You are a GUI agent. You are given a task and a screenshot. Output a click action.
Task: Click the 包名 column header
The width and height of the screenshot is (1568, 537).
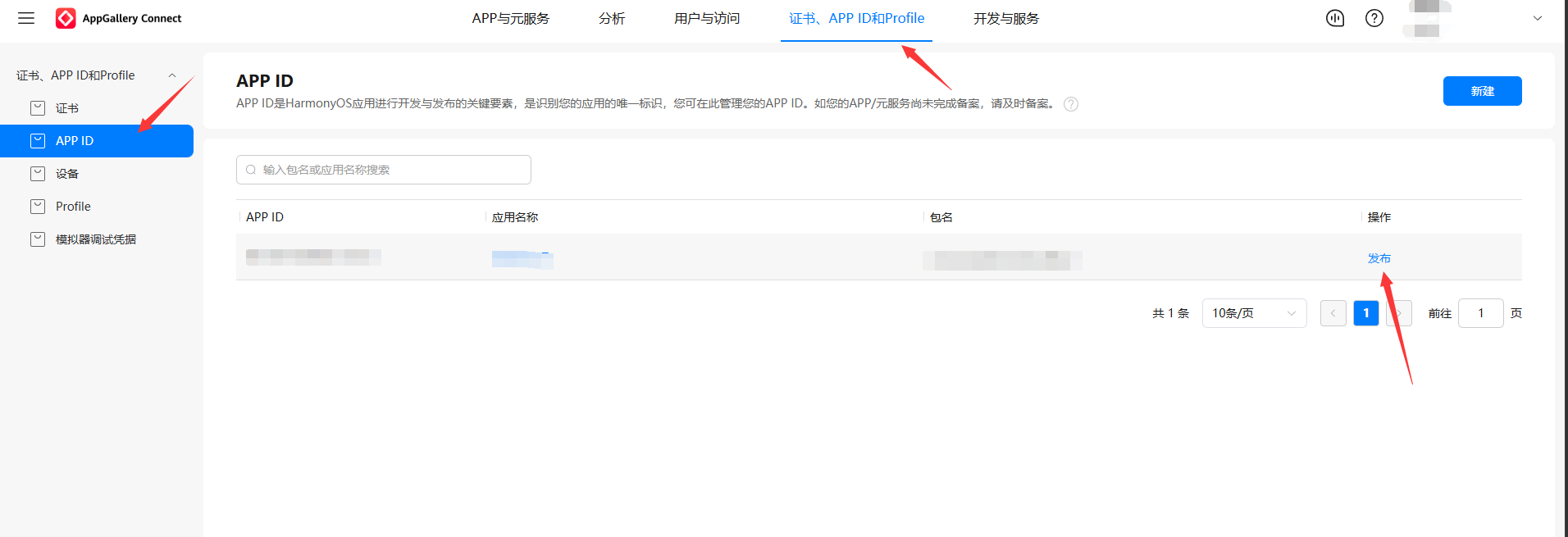941,217
